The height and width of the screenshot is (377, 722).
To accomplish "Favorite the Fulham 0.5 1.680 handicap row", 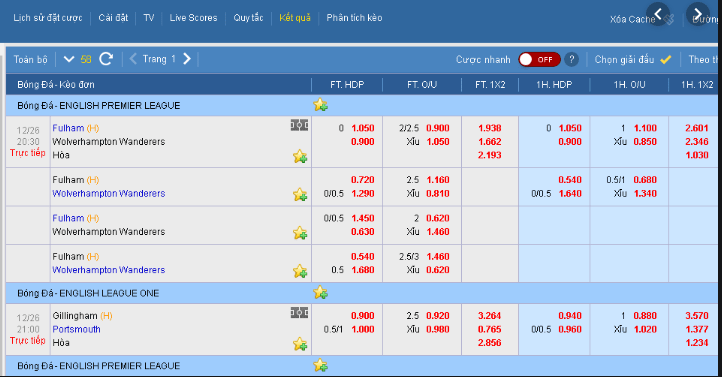I will [x=300, y=271].
